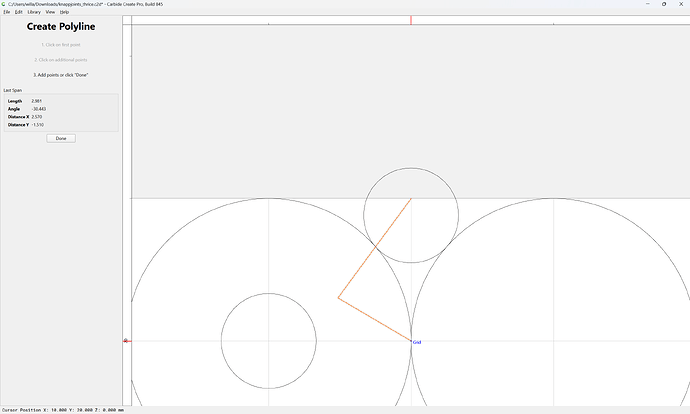Click step text "2. Click on additional points"
The image size is (690, 414).
tap(61, 60)
